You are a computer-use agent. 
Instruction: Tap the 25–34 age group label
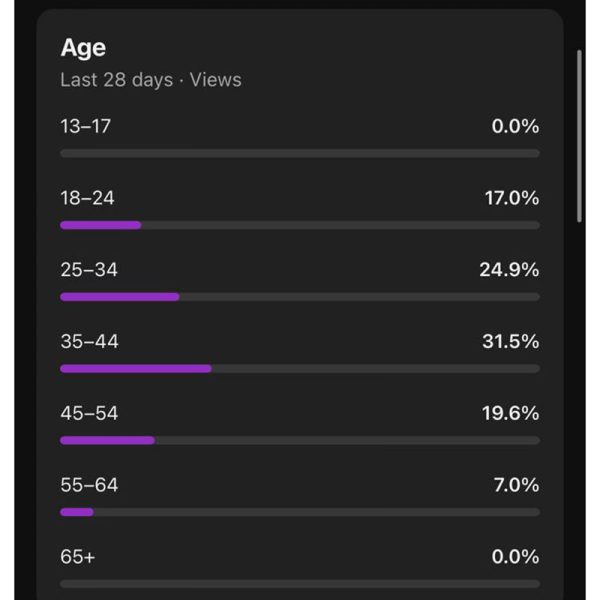coord(89,269)
